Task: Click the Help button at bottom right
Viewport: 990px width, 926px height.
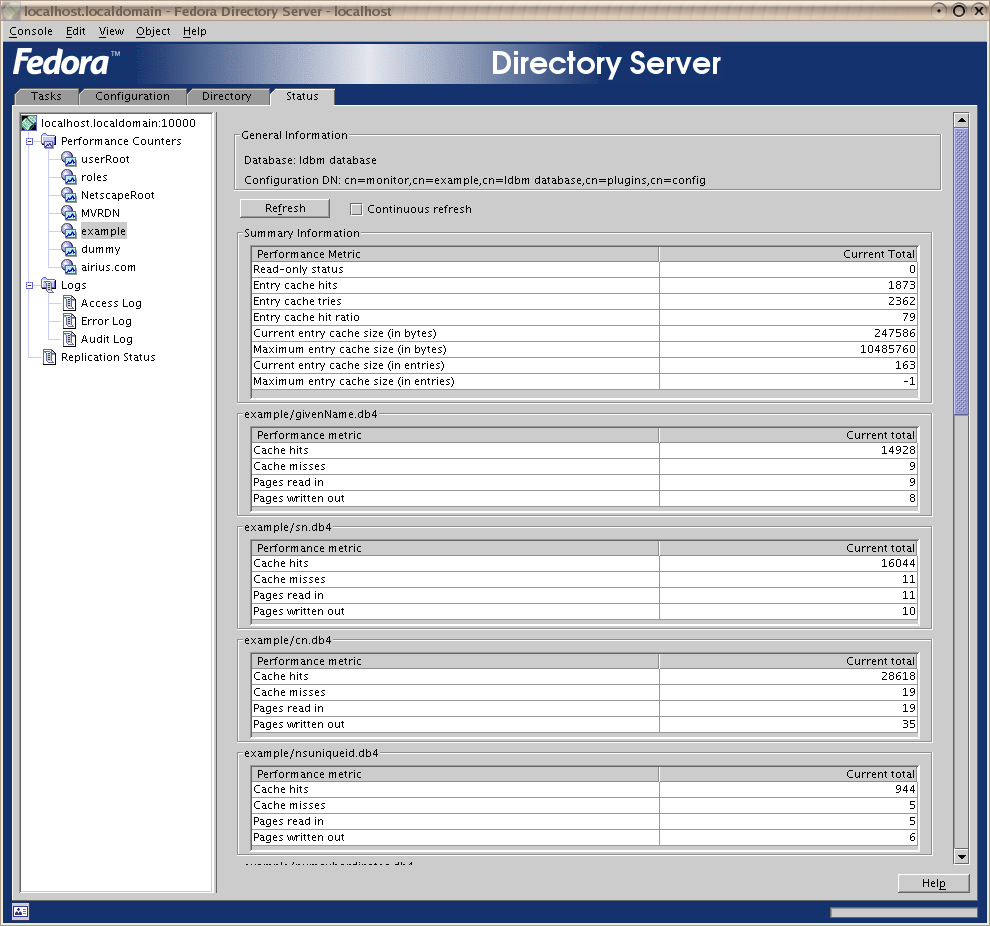Action: point(933,883)
